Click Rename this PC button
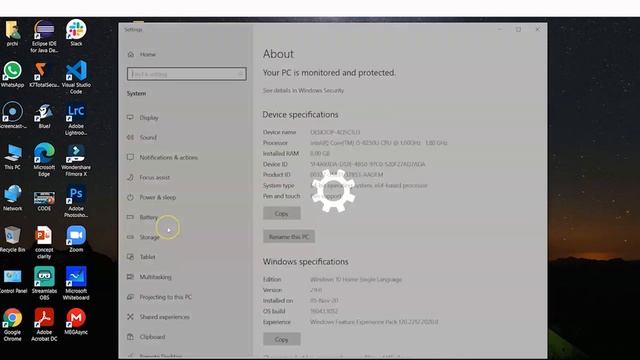The height and width of the screenshot is (360, 640). point(289,237)
